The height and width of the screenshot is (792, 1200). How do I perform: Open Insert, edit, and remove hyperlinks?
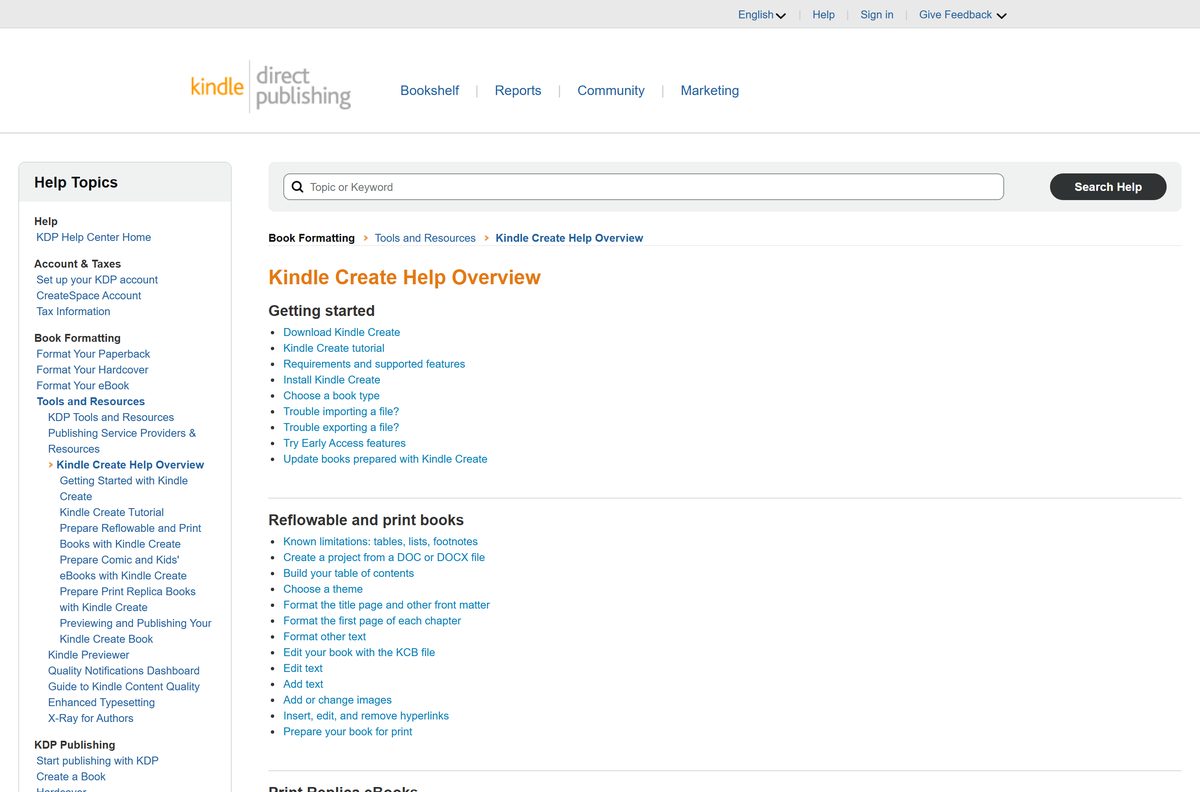pyautogui.click(x=366, y=717)
